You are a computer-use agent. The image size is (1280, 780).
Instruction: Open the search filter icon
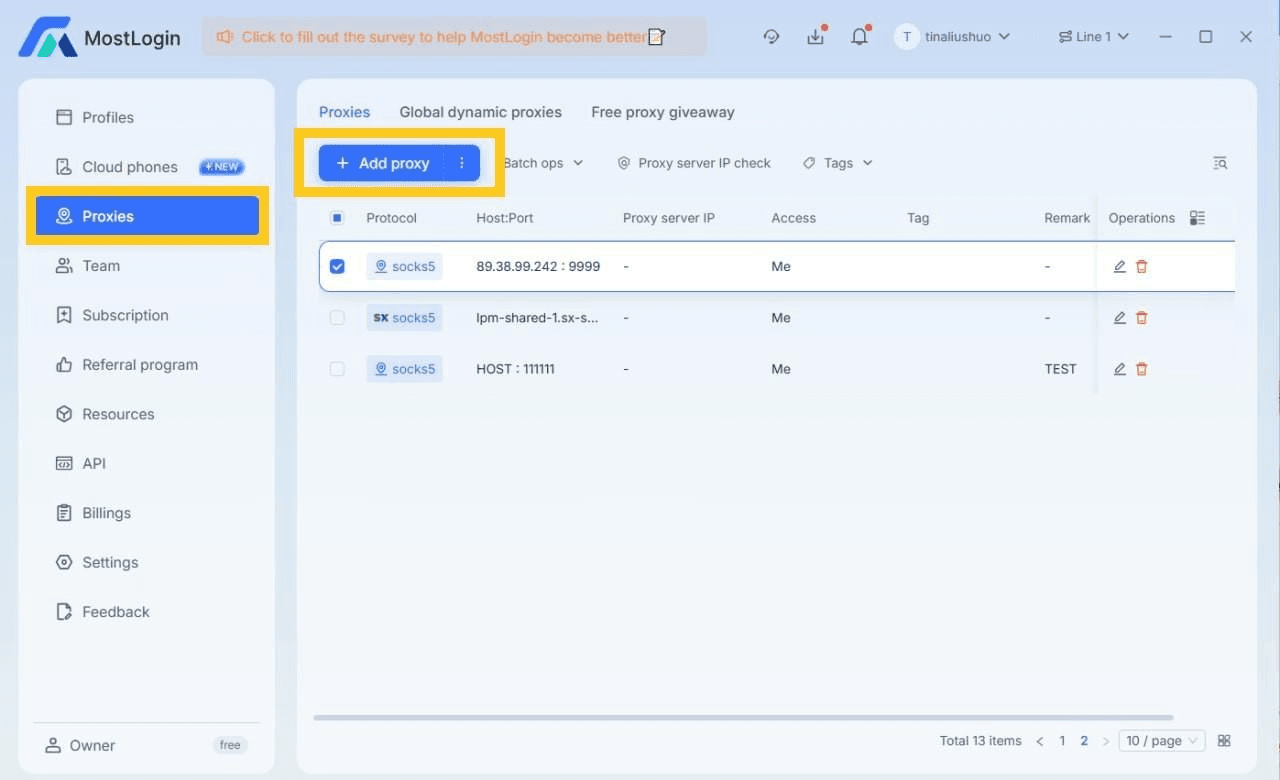tap(1220, 163)
